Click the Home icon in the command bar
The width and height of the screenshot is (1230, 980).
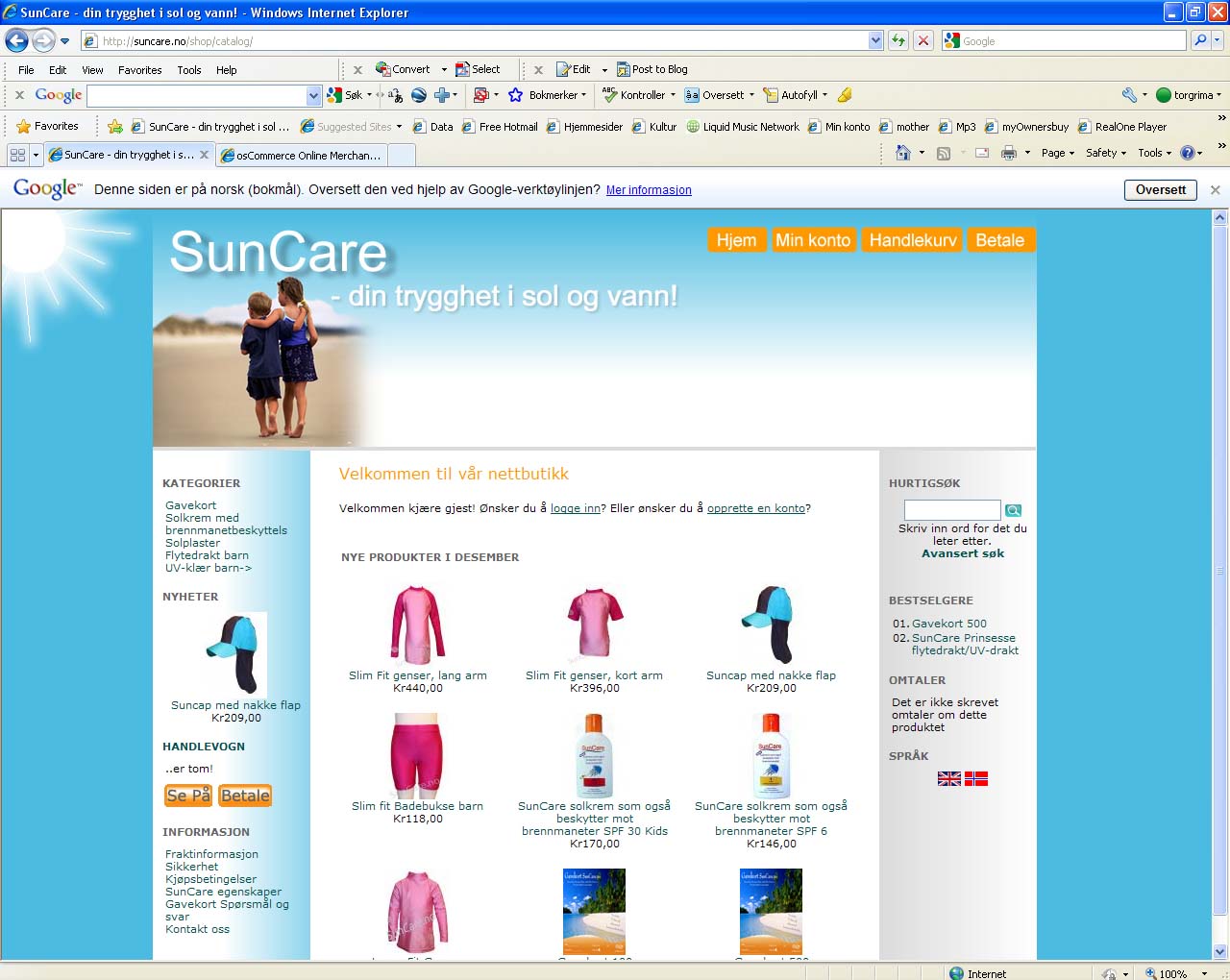tap(902, 153)
